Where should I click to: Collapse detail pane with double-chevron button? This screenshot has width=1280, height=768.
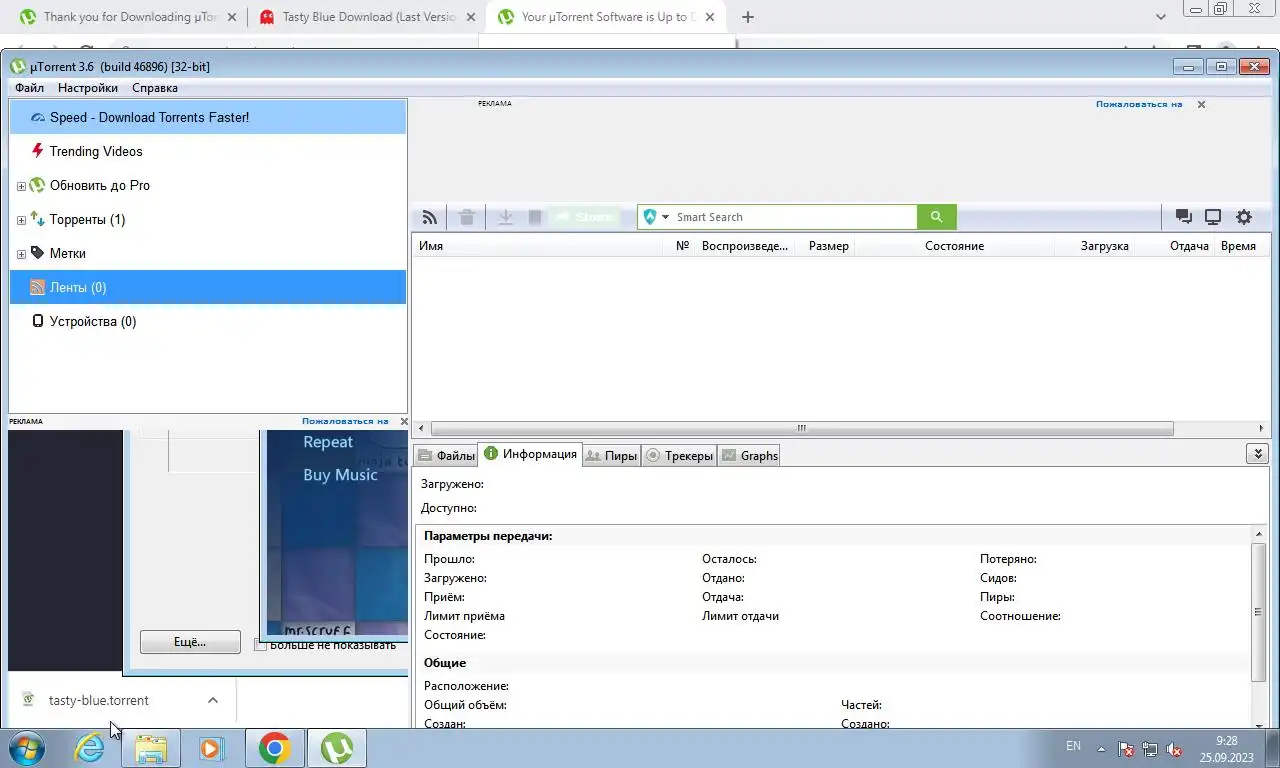pos(1258,454)
